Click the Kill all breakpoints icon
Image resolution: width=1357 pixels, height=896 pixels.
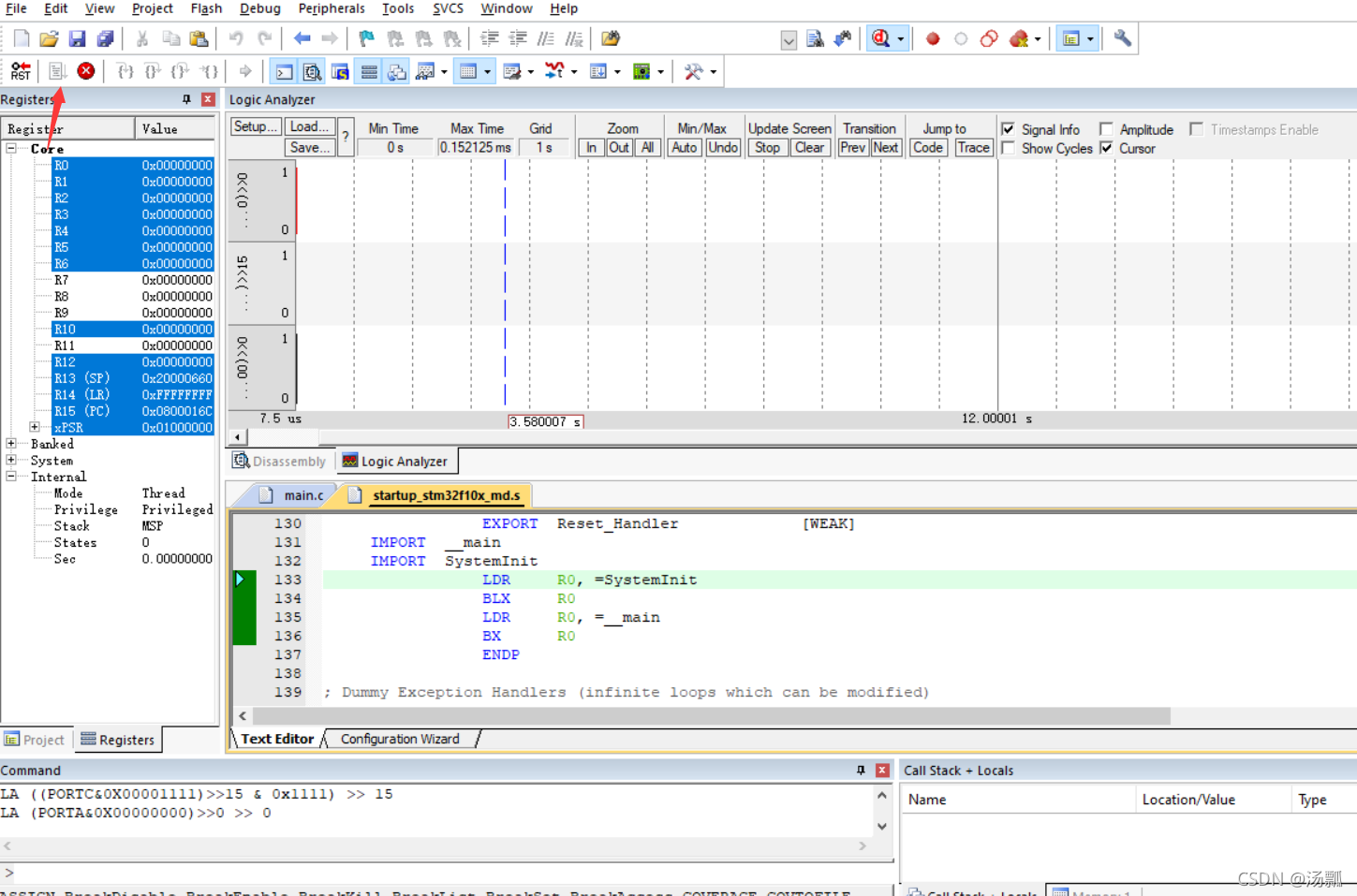[1019, 38]
